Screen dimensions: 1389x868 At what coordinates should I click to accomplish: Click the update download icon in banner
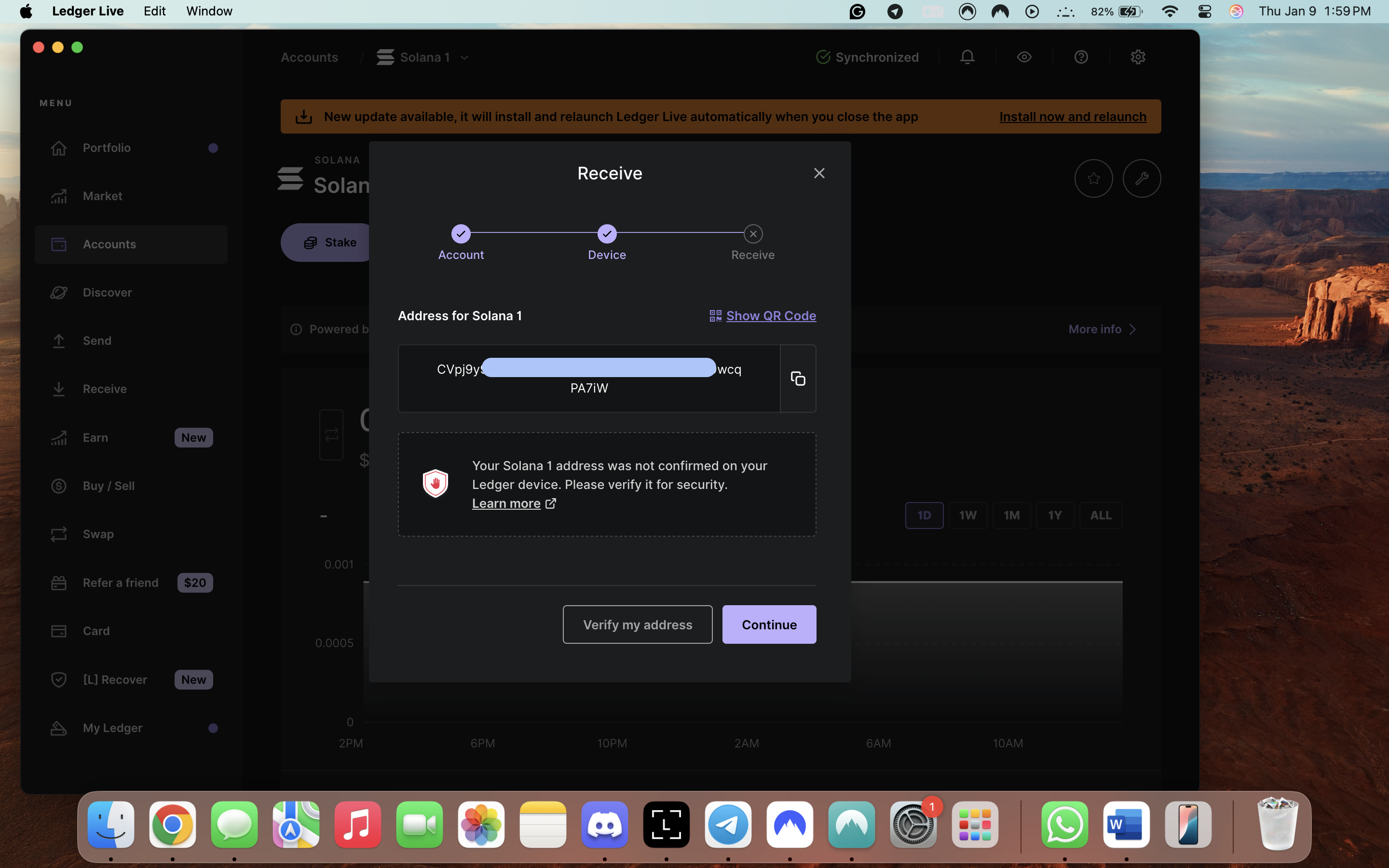(x=304, y=117)
